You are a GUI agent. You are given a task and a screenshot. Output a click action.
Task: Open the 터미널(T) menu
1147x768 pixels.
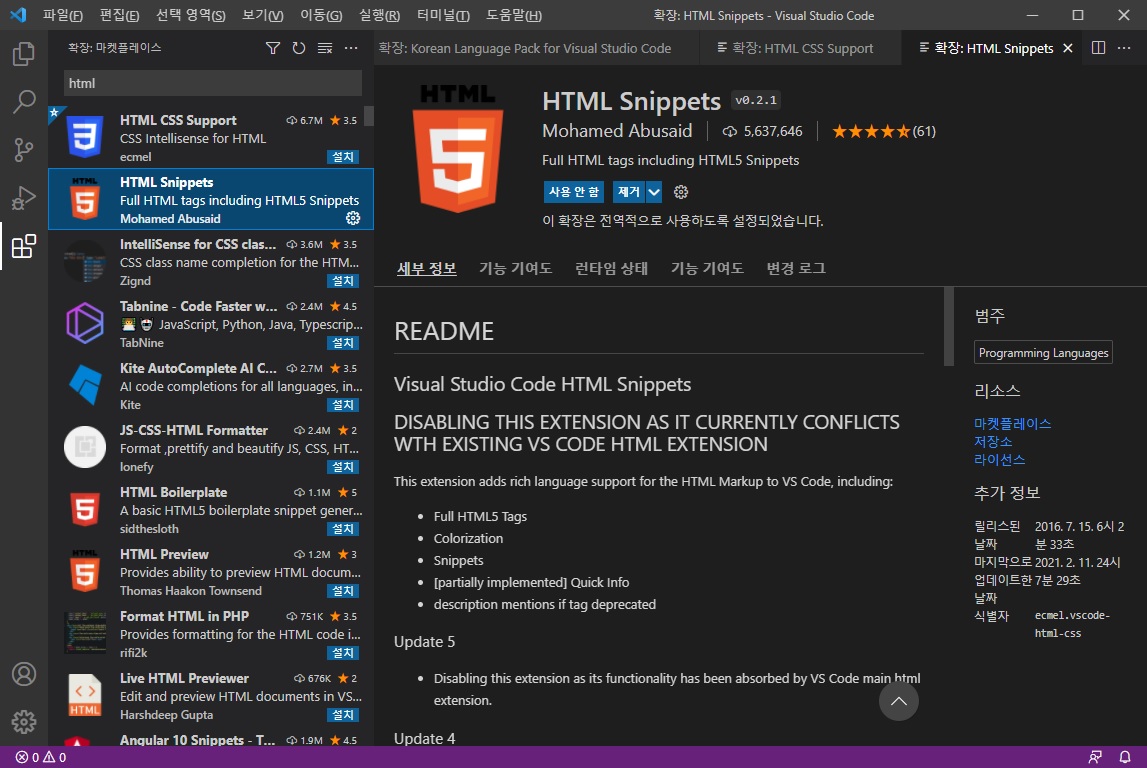[443, 15]
